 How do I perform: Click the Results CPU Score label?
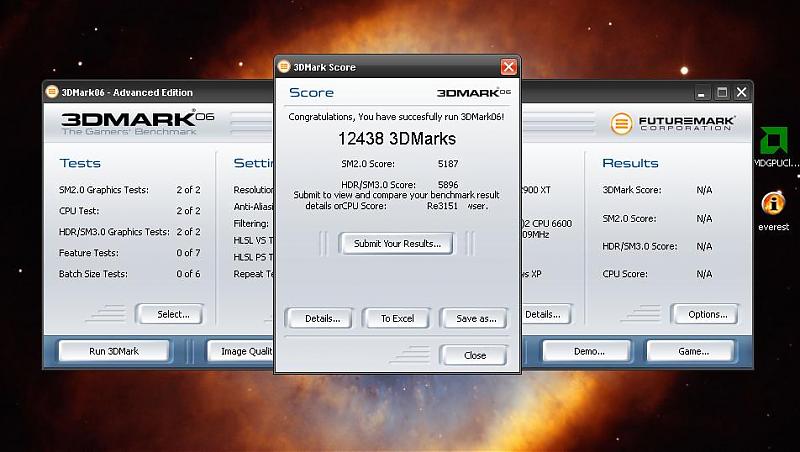(x=624, y=274)
